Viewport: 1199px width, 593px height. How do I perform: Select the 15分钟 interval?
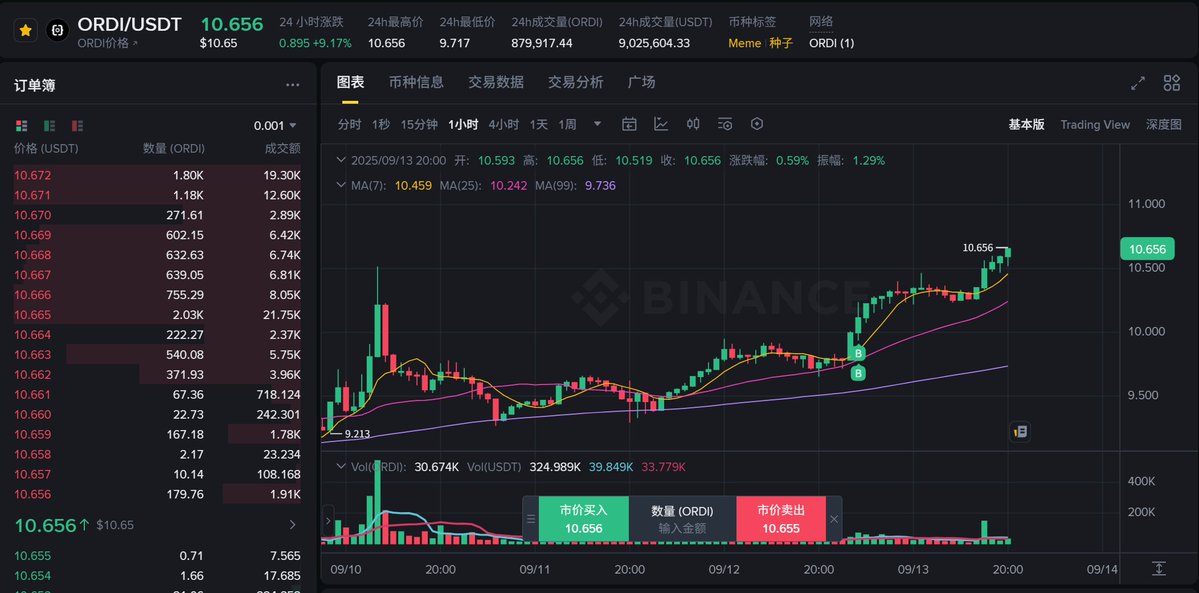pos(419,124)
